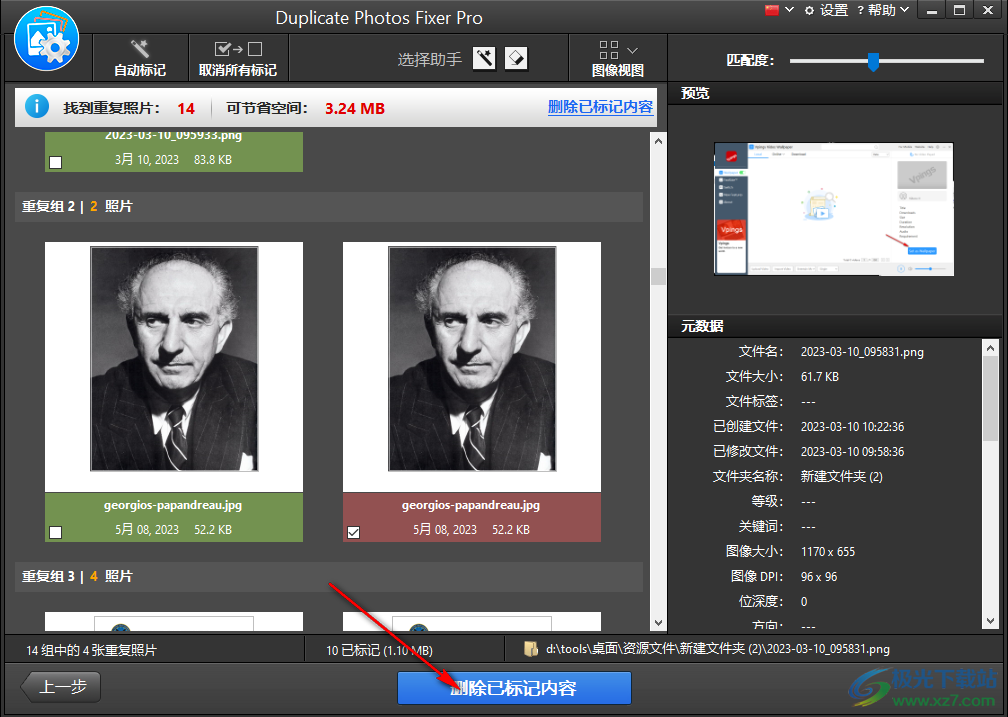Switch to 图像视图 grid view icon

click(x=609, y=50)
